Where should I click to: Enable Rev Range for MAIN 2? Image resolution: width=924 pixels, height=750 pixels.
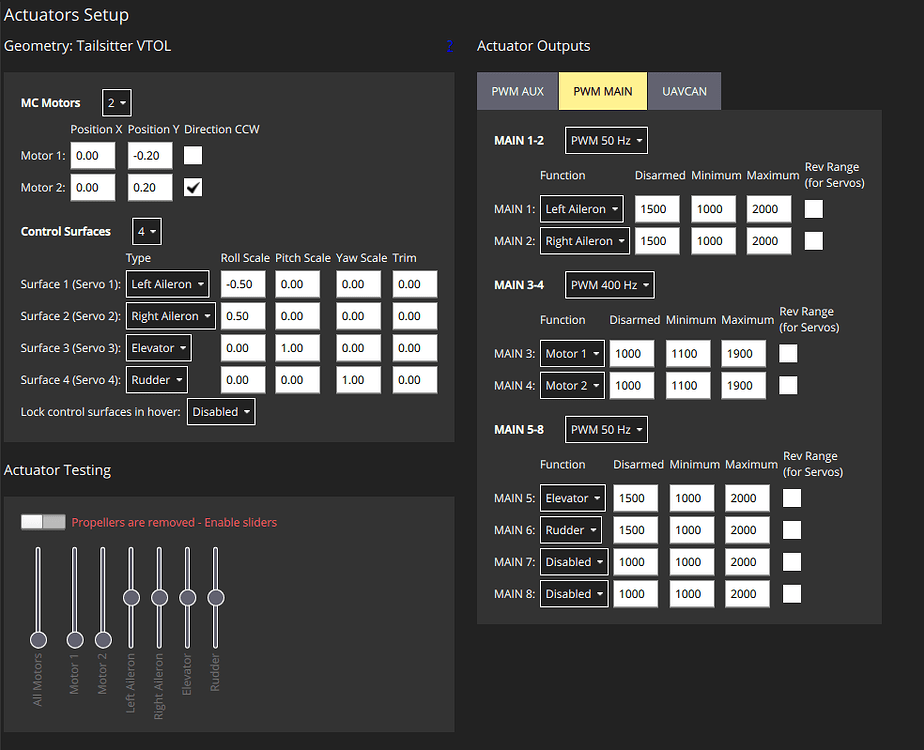[814, 240]
